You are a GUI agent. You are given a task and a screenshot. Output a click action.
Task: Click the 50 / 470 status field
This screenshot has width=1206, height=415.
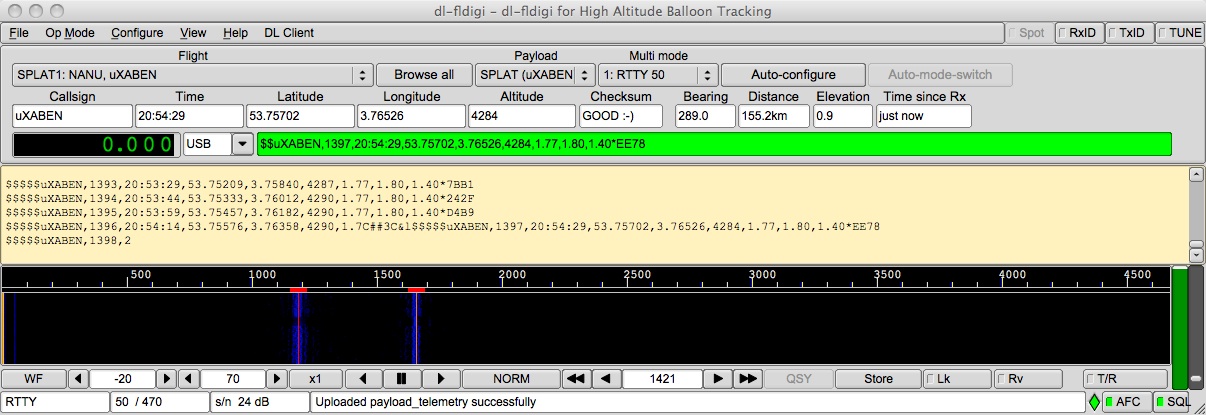point(160,402)
